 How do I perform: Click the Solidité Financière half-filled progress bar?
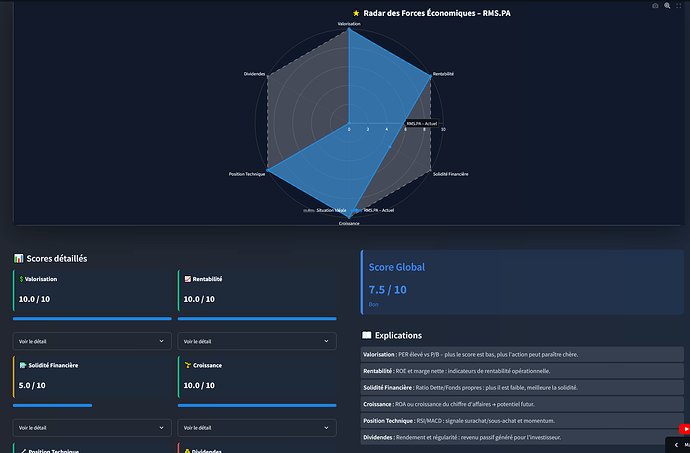coord(52,405)
